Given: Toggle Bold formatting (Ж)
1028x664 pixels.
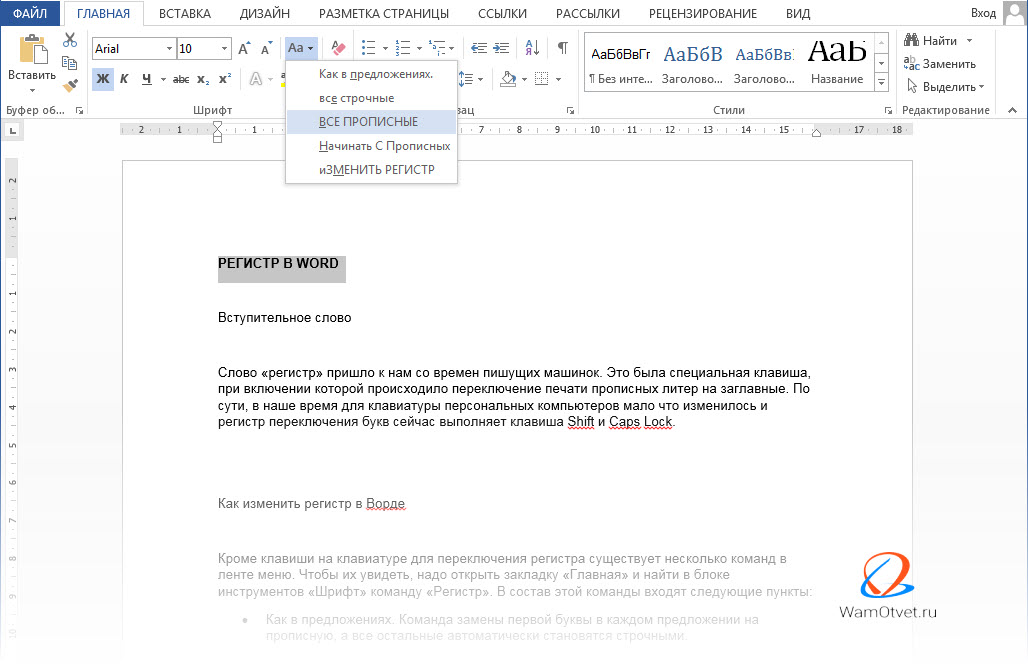Looking at the screenshot, I should pyautogui.click(x=102, y=79).
